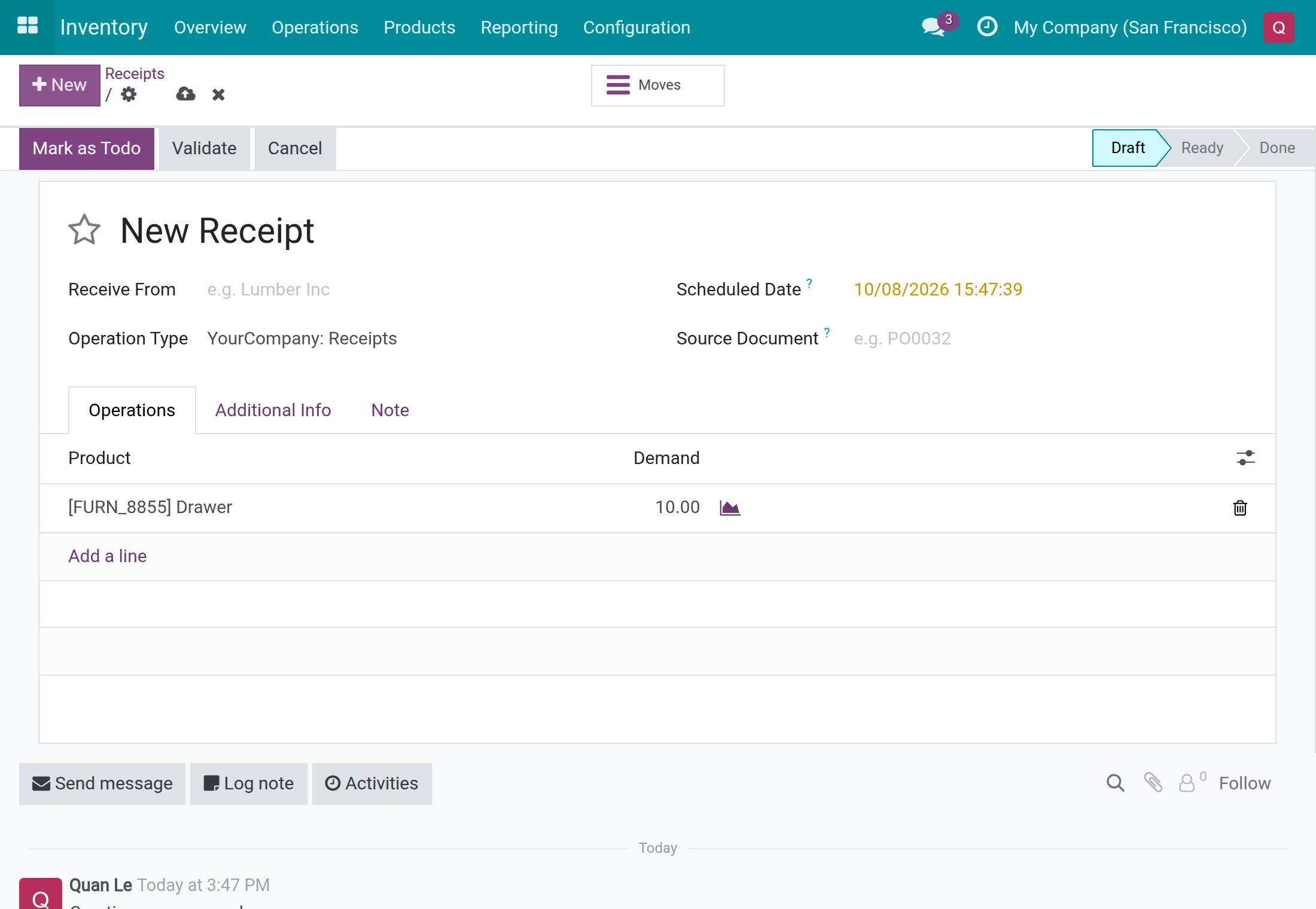Delete the Drawer line with trash icon
The width and height of the screenshot is (1316, 909).
tap(1240, 508)
